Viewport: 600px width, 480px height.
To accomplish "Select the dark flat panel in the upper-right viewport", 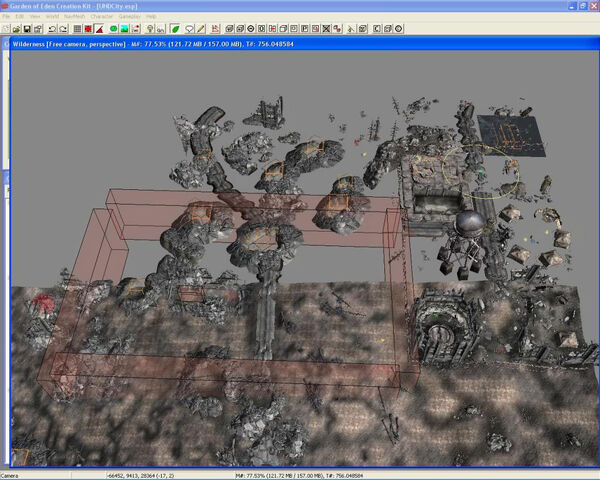I will tap(511, 135).
